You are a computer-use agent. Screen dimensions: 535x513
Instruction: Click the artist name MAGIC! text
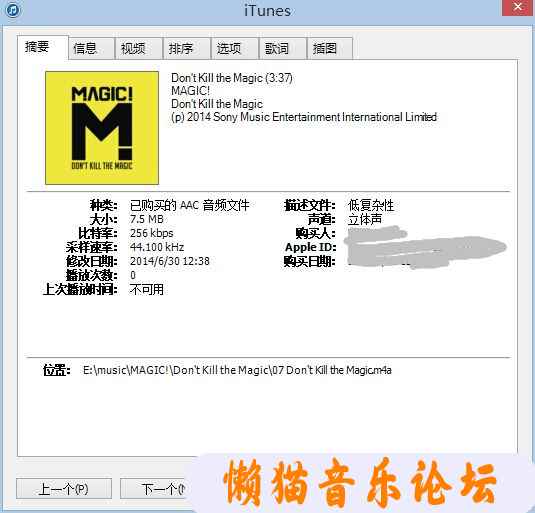190,91
